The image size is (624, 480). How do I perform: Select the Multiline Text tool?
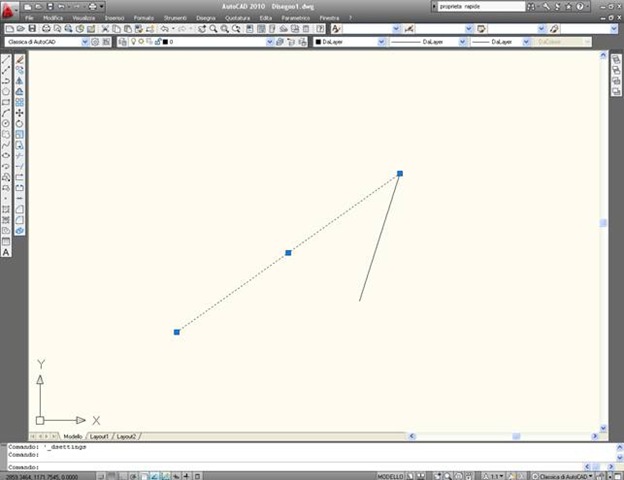6,252
